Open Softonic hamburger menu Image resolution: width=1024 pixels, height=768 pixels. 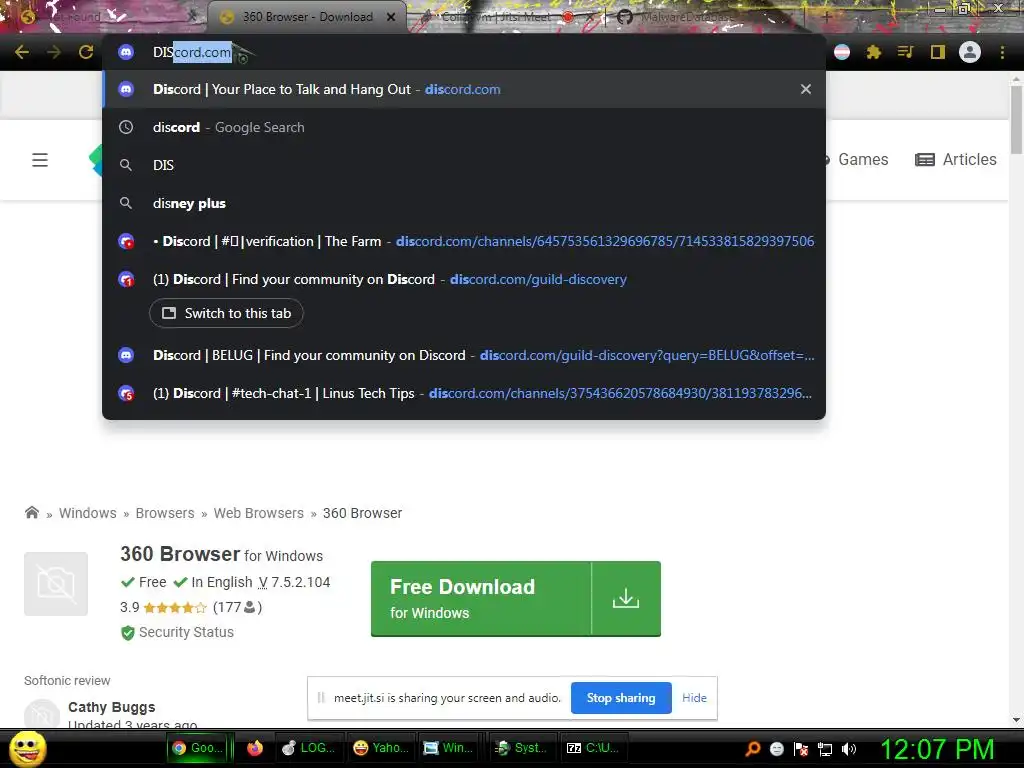[x=40, y=160]
